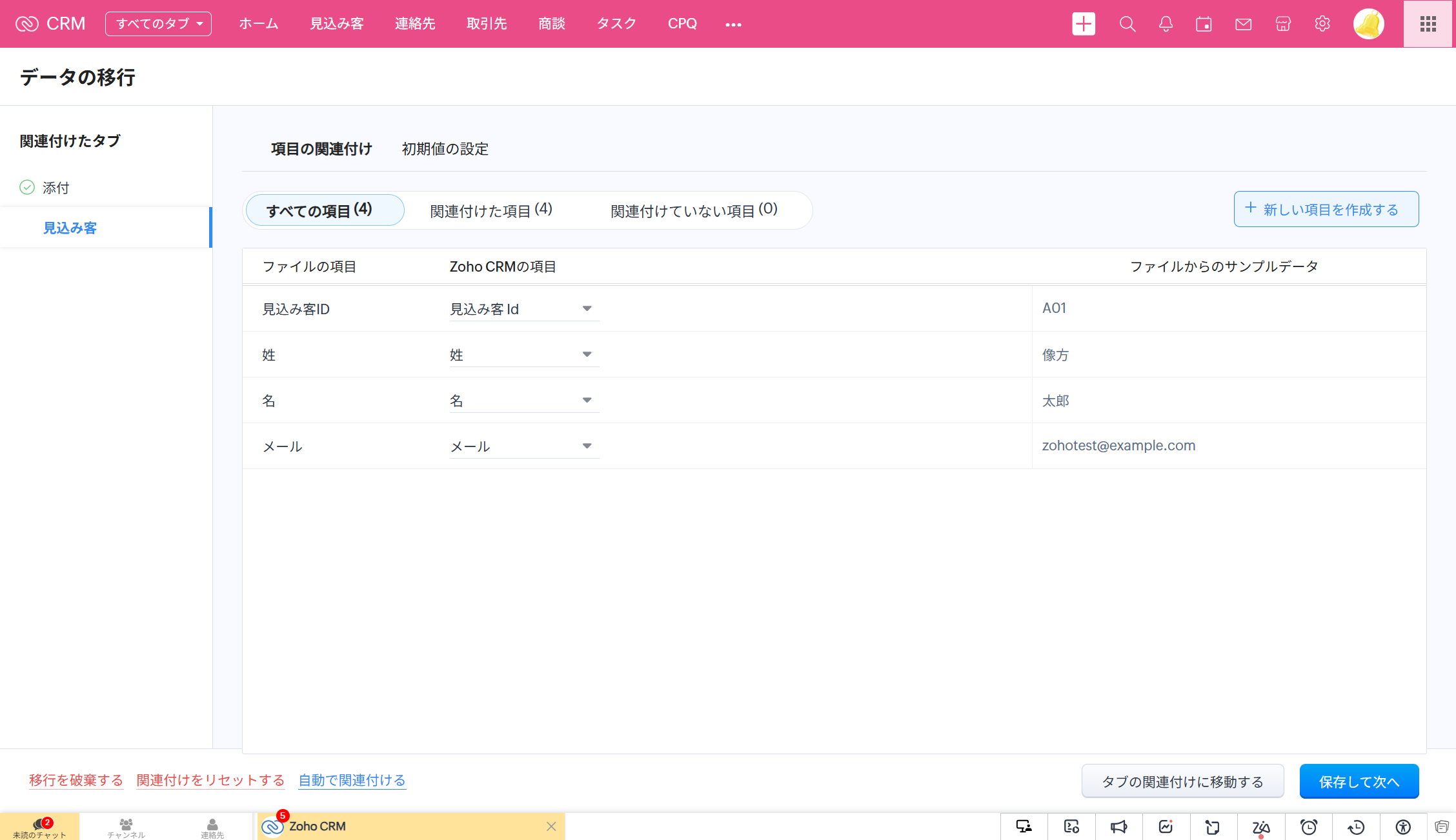Image resolution: width=1456 pixels, height=840 pixels.
Task: Open the accessibility icon in bottom bar
Action: coord(1403,826)
